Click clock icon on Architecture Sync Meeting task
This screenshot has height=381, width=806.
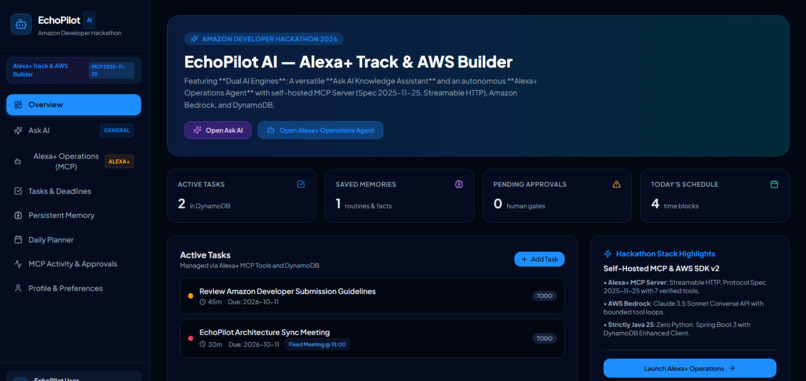(x=203, y=344)
